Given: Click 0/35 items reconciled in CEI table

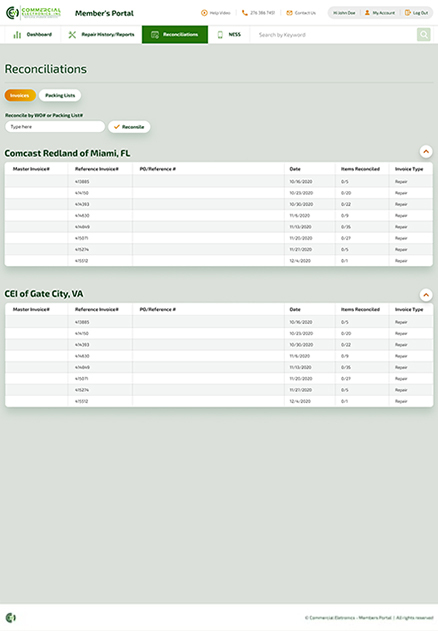Looking at the screenshot, I should (x=346, y=367).
